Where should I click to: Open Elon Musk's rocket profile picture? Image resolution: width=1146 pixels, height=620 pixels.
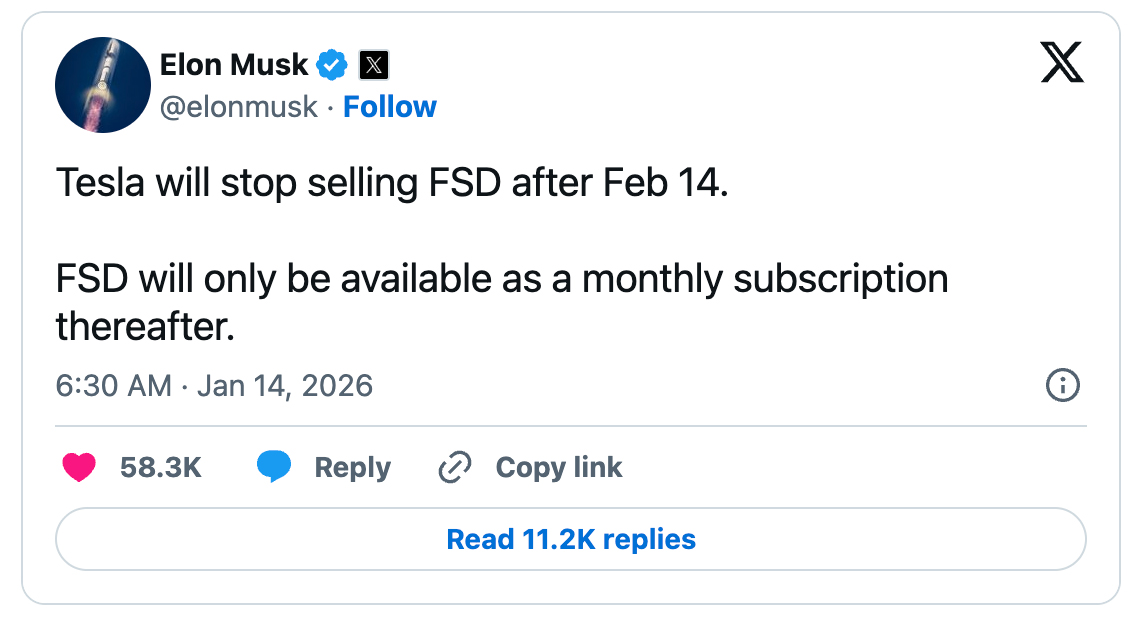tap(103, 85)
